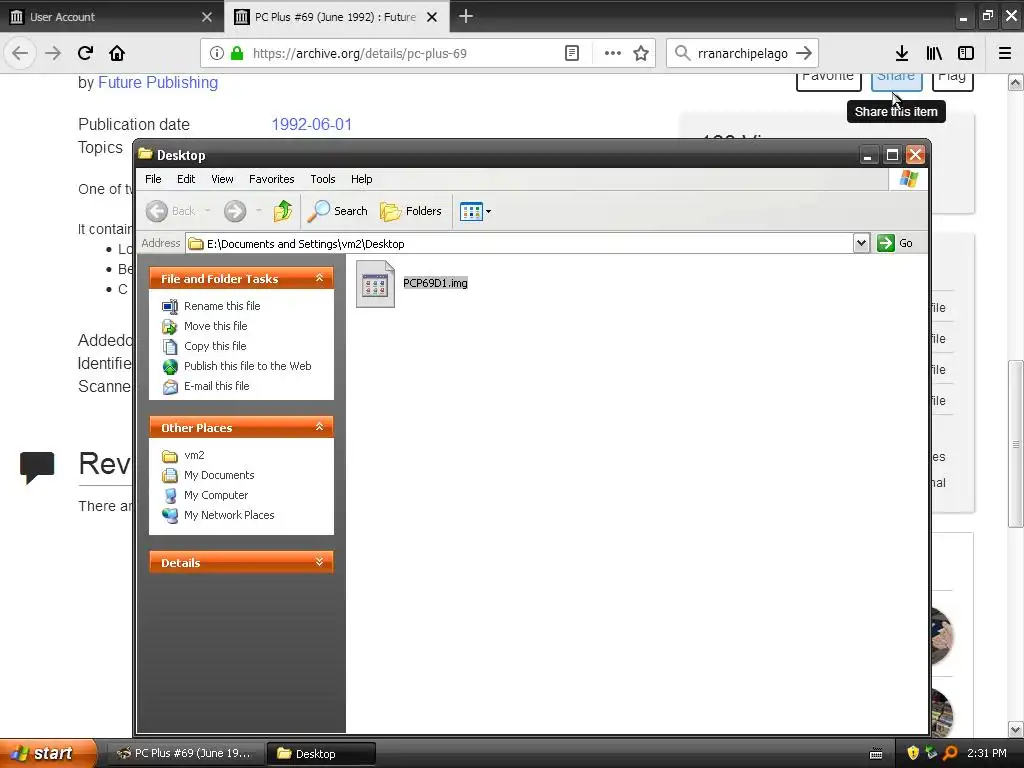Open My Documents in Other Places
The height and width of the screenshot is (768, 1024).
tap(219, 475)
